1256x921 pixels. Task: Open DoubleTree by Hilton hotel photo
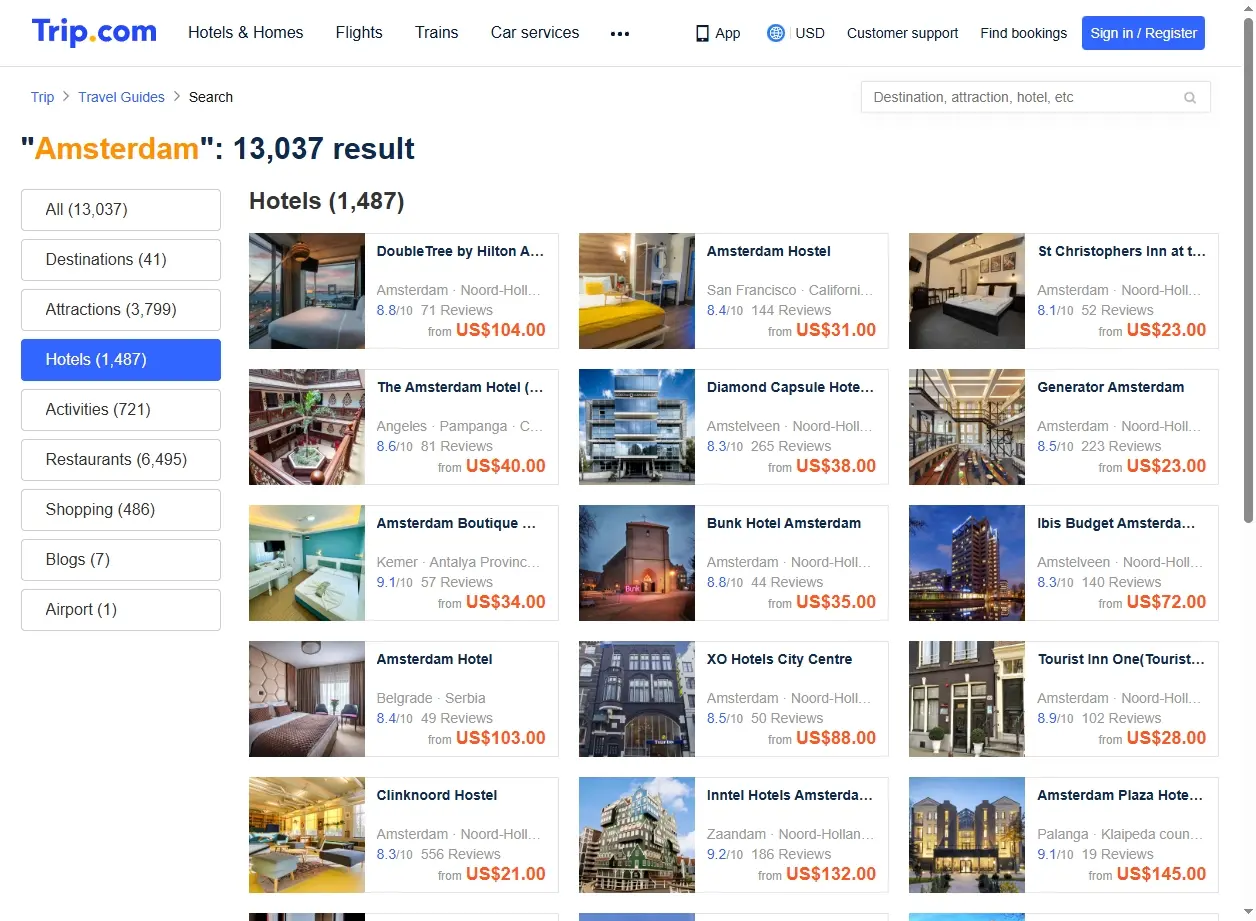click(x=307, y=291)
